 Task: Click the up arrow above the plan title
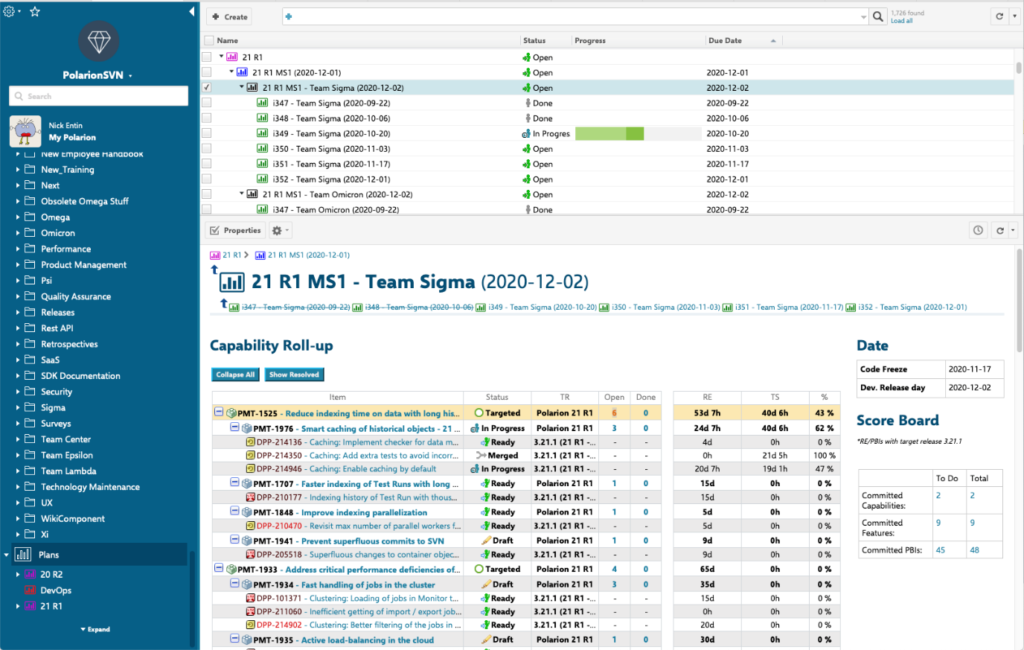(x=214, y=268)
